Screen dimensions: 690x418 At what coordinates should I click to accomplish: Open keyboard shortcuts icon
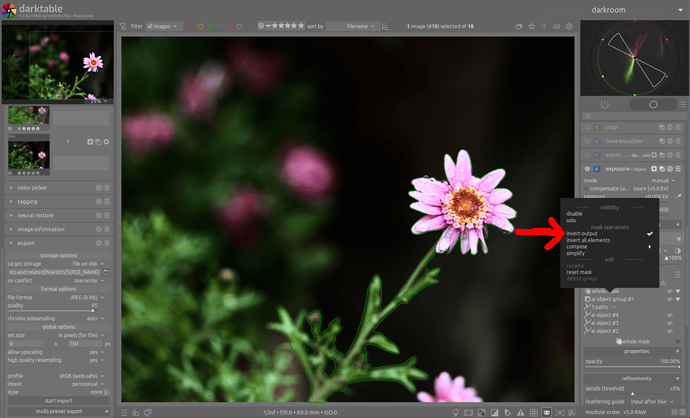tap(557, 26)
